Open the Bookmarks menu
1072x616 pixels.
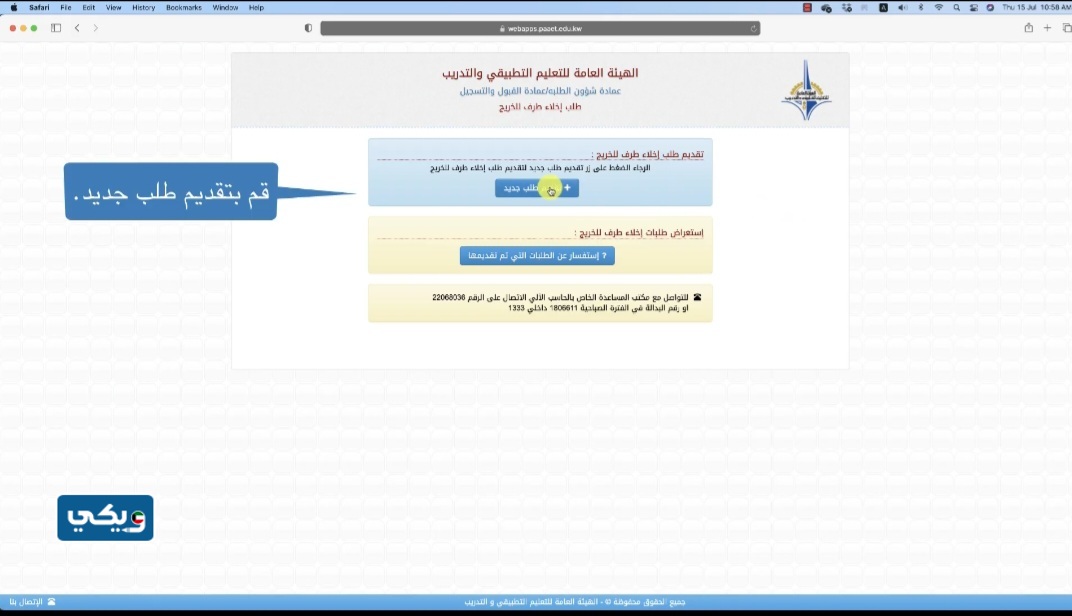[183, 7]
